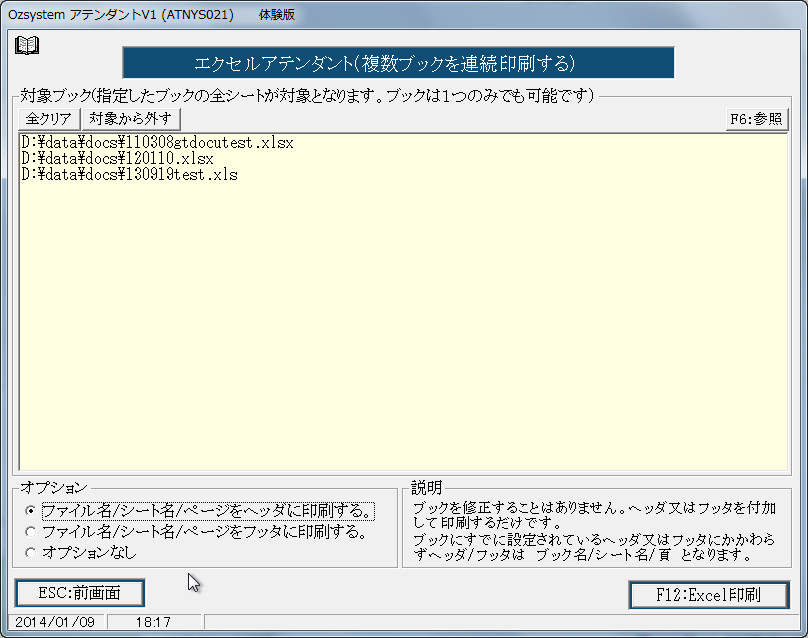The height and width of the screenshot is (638, 808).
Task: Open file browser via F6:参照 button
Action: pos(755,118)
